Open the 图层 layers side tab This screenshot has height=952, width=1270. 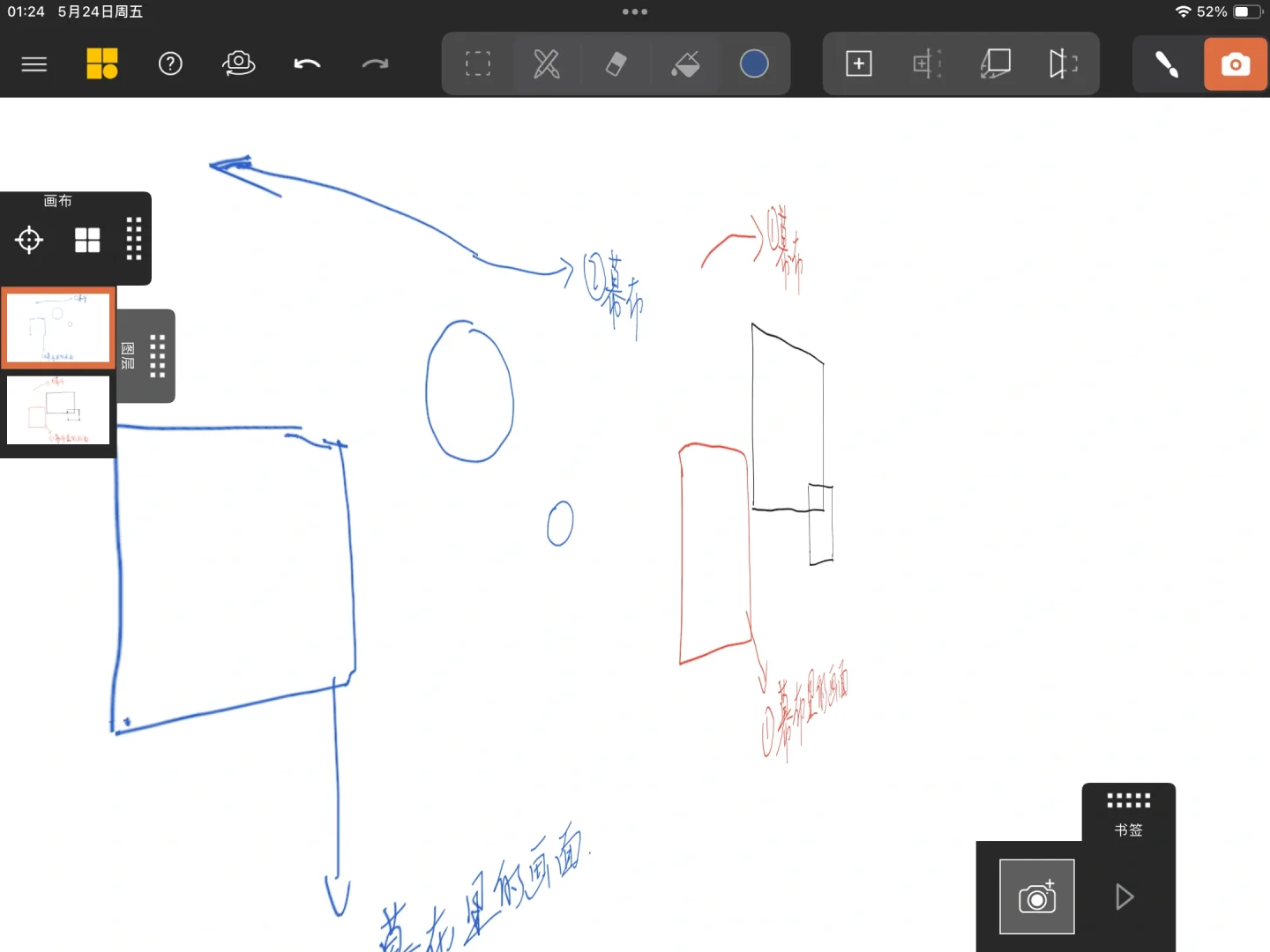pyautogui.click(x=129, y=356)
